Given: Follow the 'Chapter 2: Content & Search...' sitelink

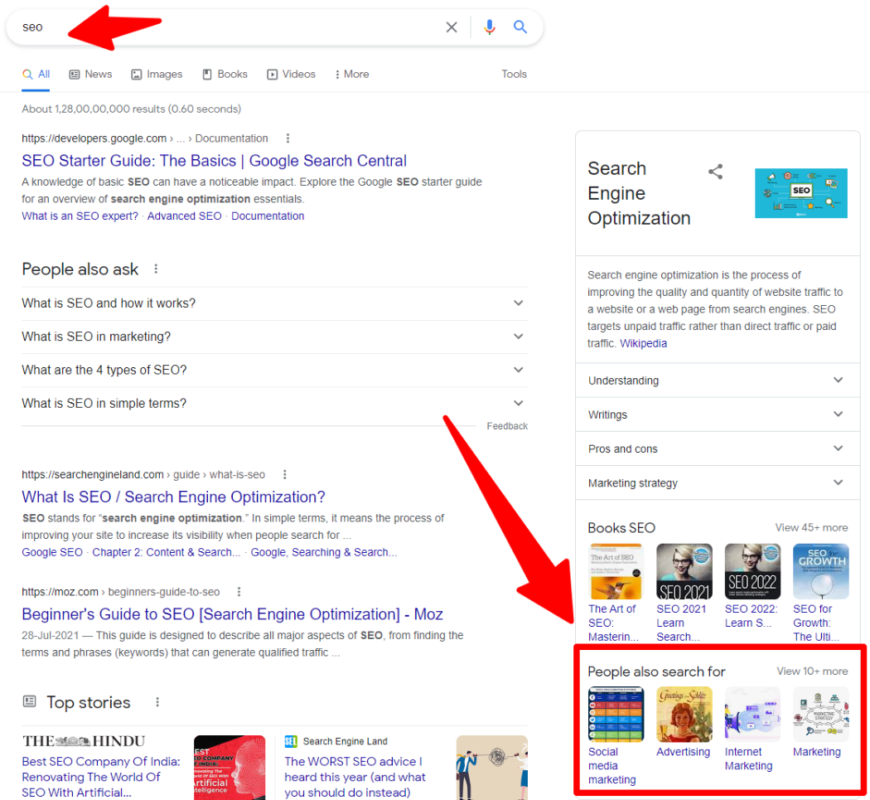Looking at the screenshot, I should (x=166, y=553).
